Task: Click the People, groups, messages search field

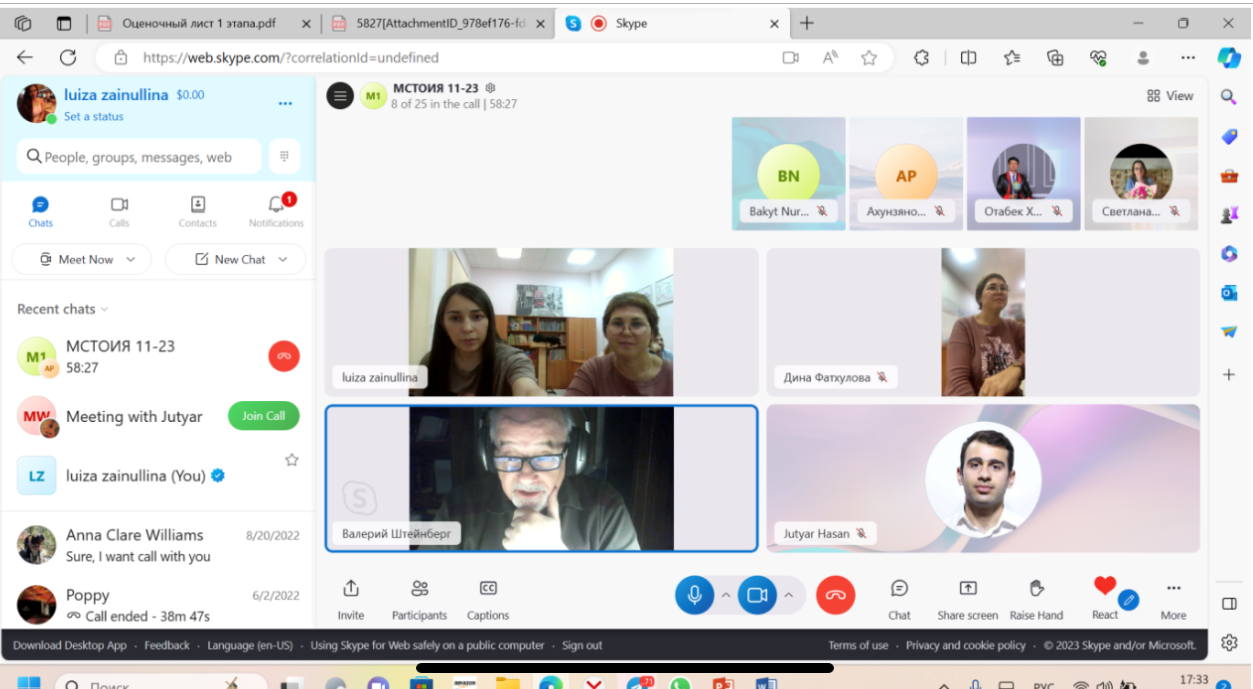Action: click(x=138, y=157)
